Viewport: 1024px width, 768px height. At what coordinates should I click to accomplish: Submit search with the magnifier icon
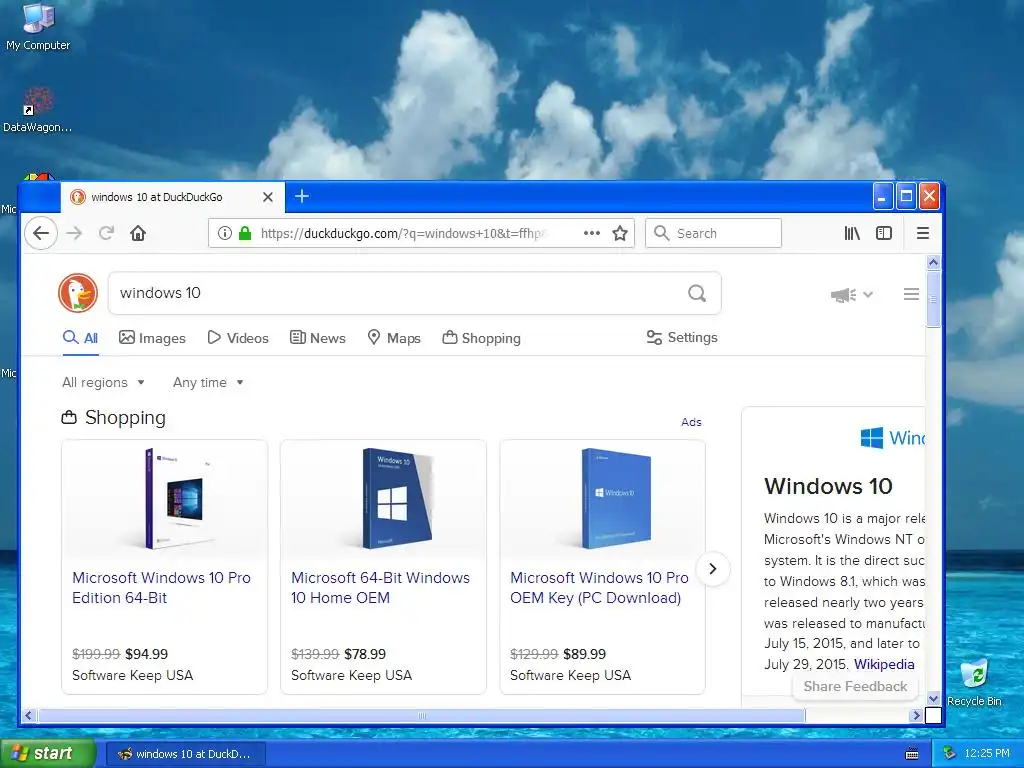(697, 293)
